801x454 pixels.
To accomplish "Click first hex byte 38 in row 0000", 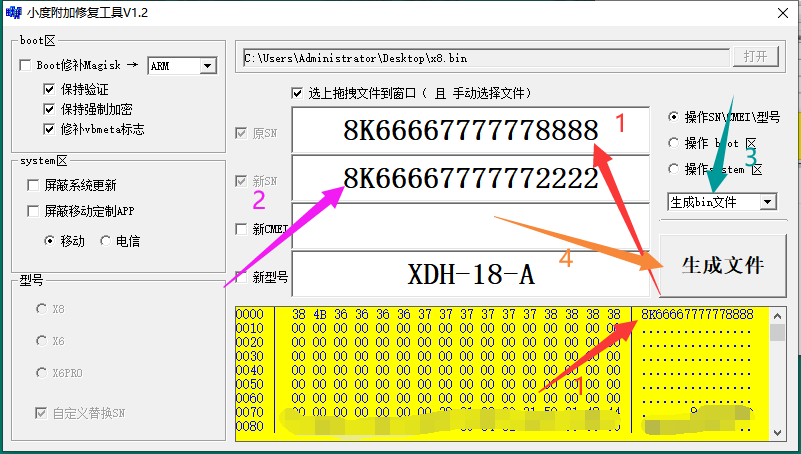I will coord(298,315).
